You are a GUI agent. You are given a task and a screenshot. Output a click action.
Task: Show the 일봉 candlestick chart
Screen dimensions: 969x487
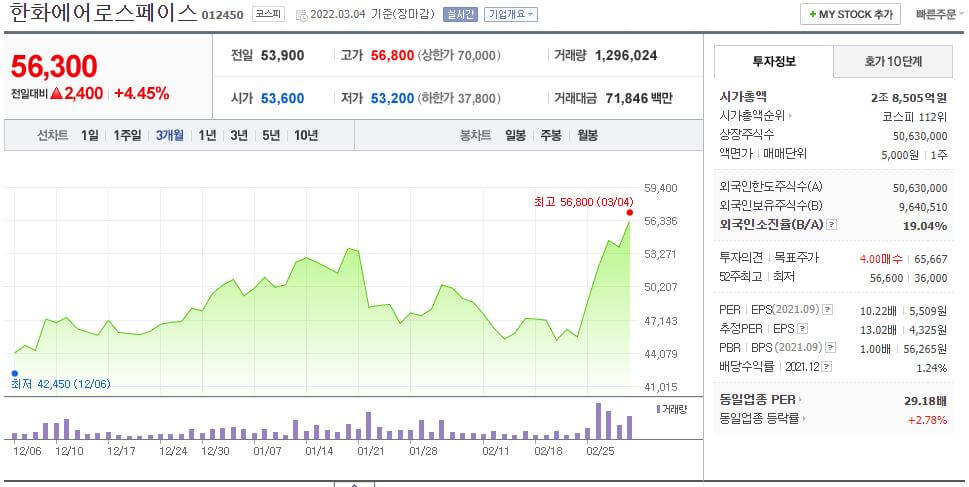point(515,135)
